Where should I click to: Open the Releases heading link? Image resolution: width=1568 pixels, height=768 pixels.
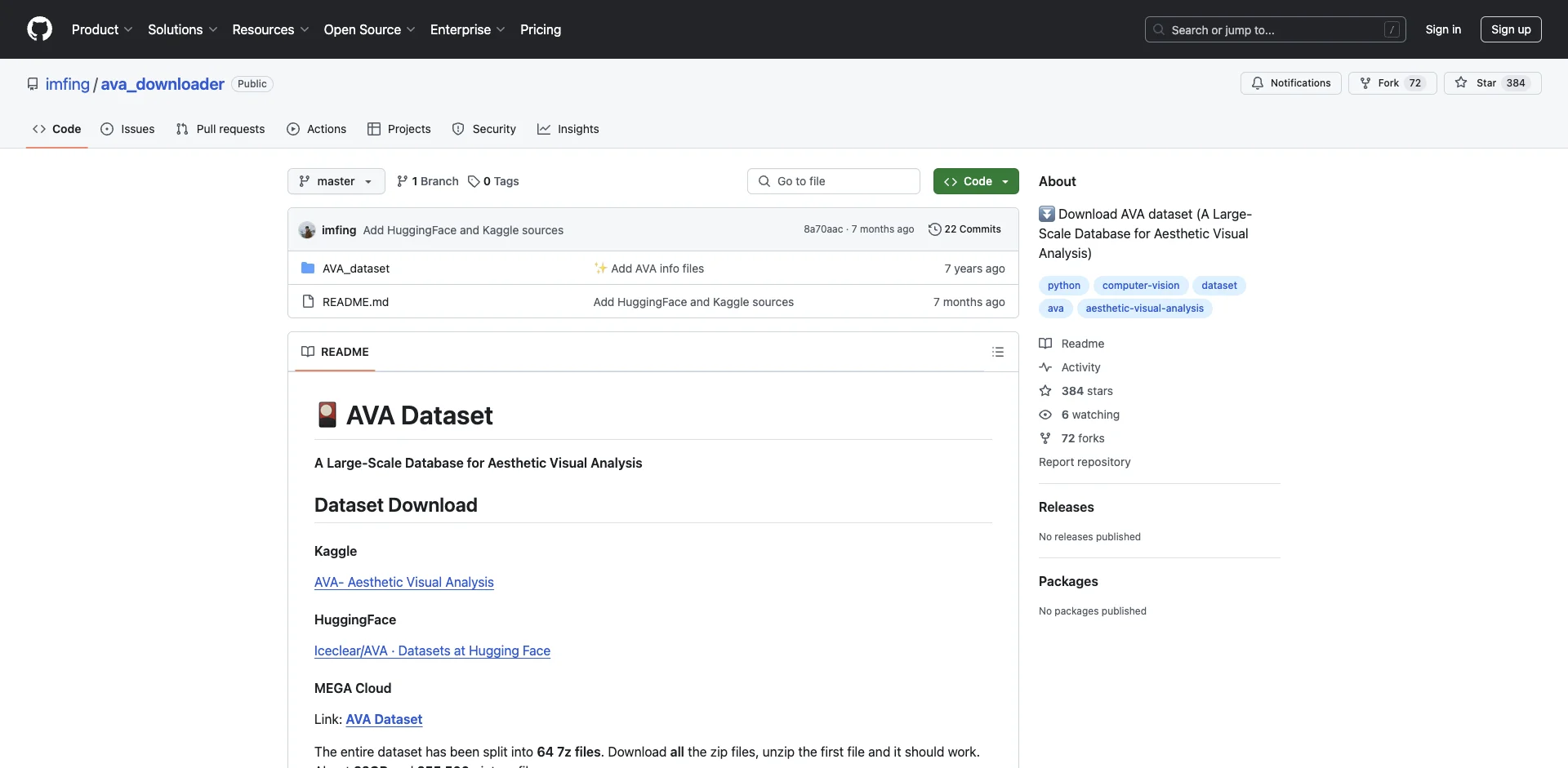(x=1067, y=507)
